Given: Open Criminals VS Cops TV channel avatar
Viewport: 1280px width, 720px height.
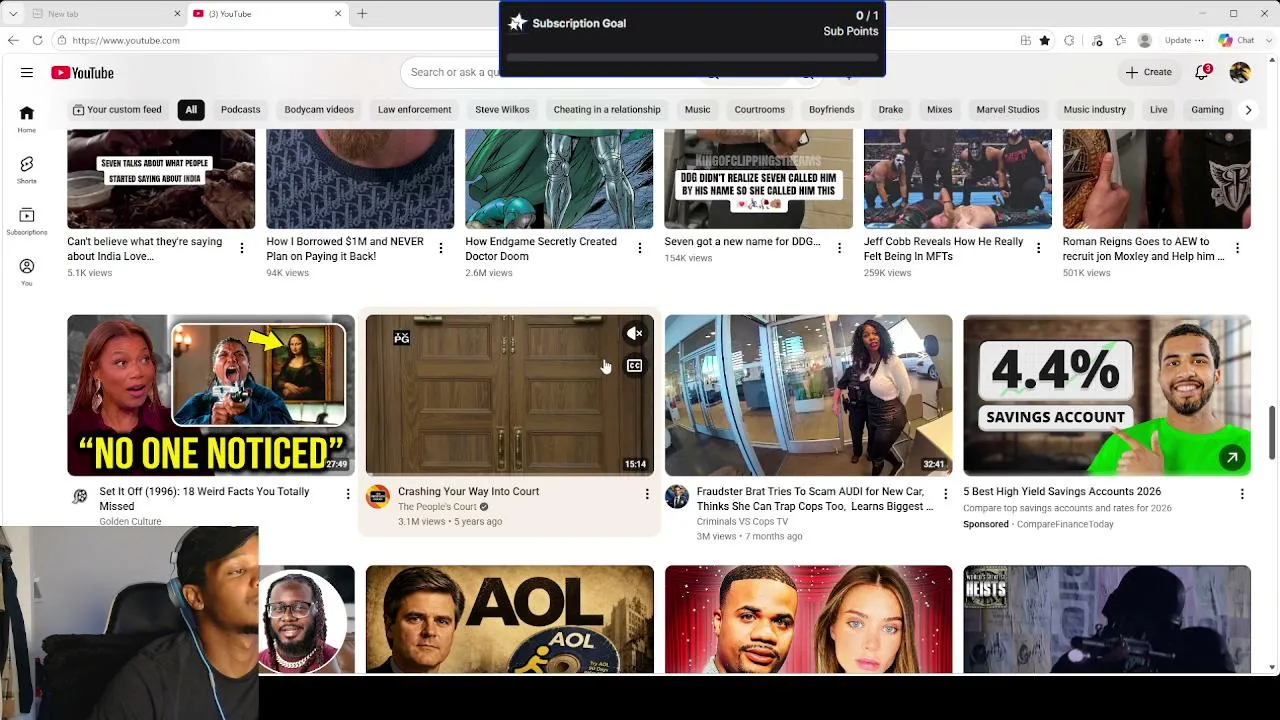Looking at the screenshot, I should point(677,497).
